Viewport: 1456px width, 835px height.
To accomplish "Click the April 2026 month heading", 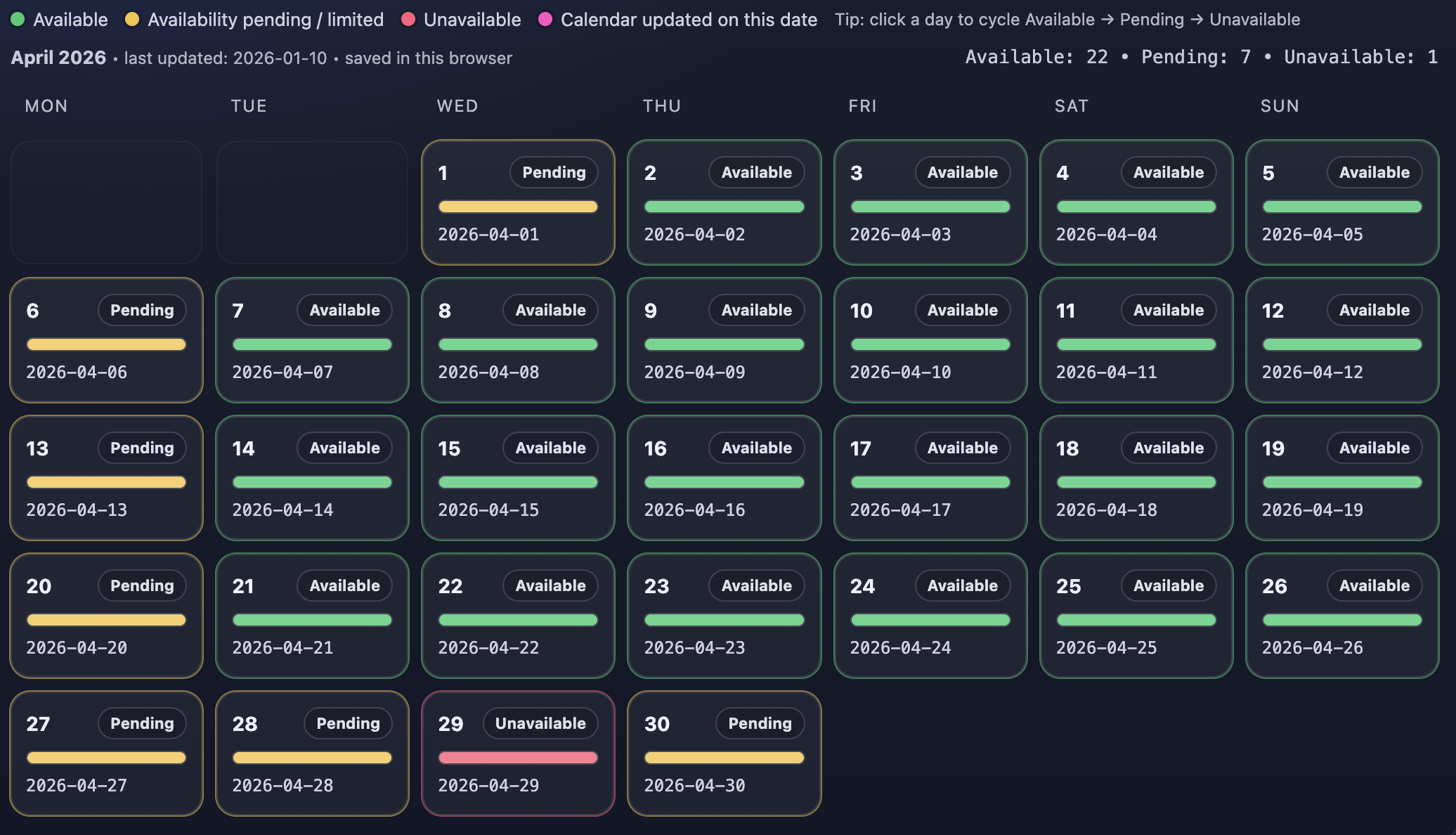I will point(58,58).
